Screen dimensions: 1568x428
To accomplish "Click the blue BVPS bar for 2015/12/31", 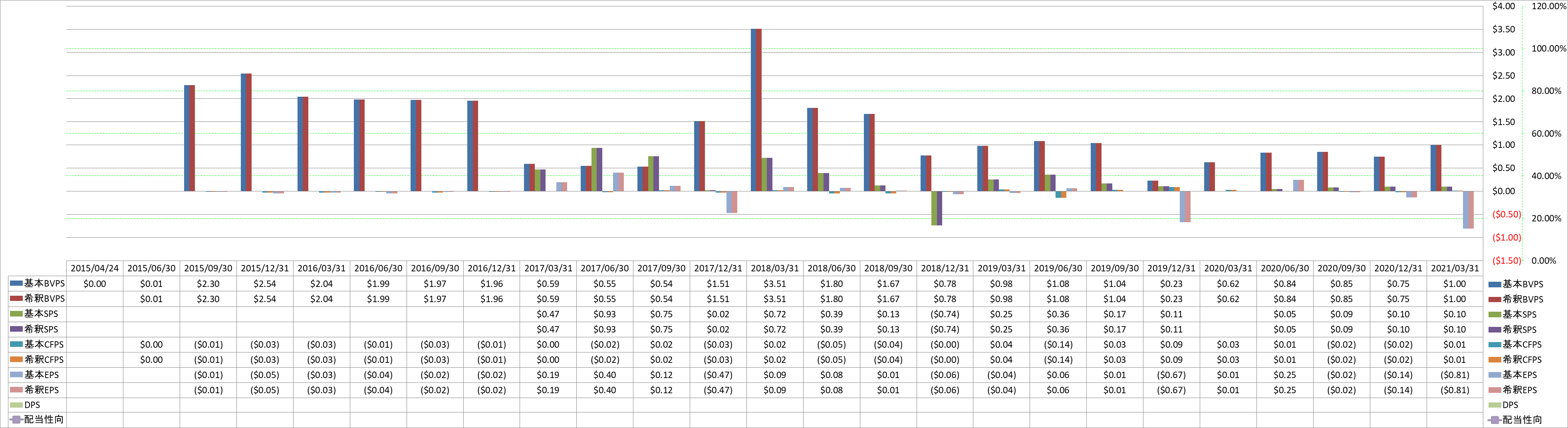I will point(244,133).
